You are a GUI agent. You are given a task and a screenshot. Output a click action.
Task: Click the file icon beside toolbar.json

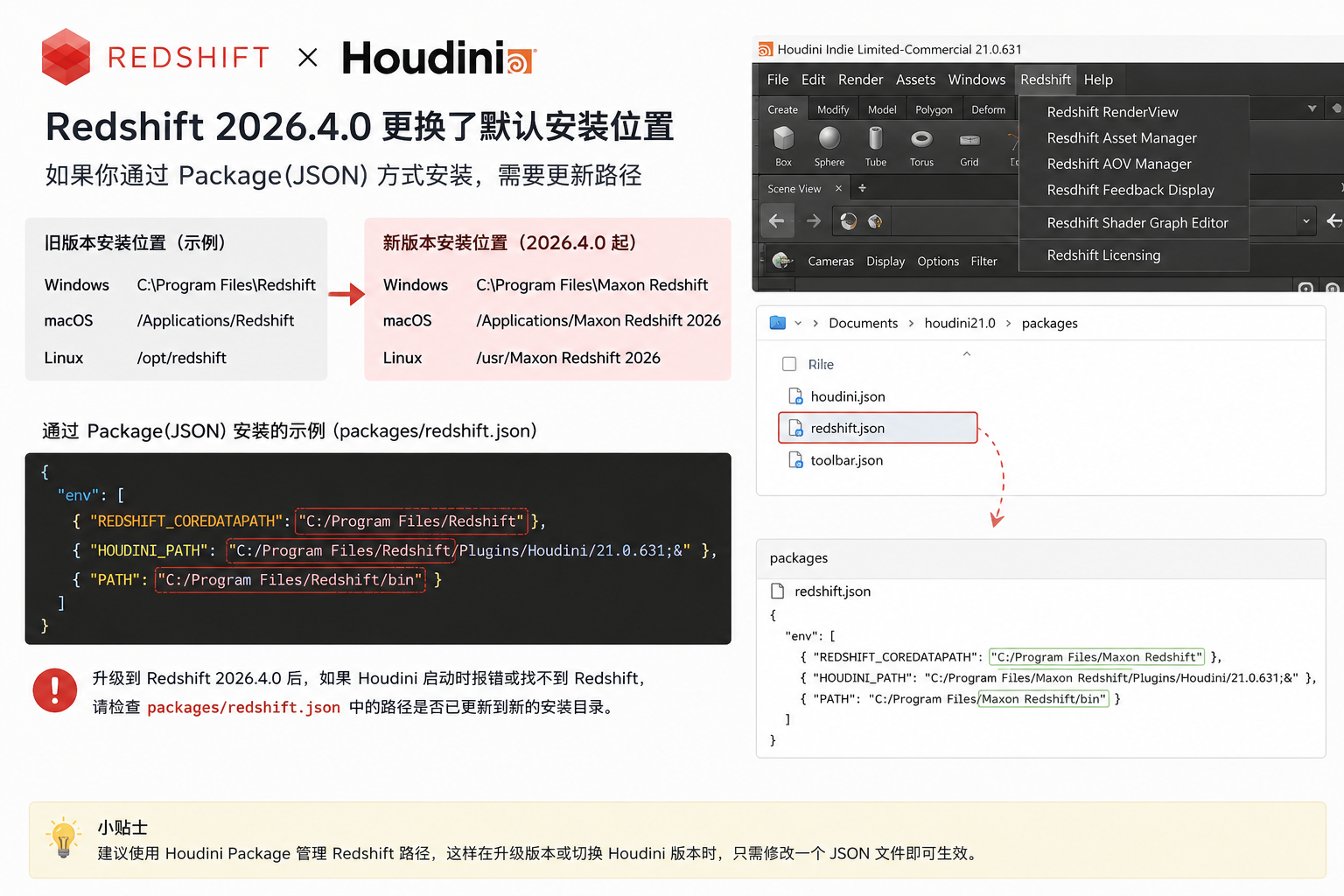[x=795, y=460]
